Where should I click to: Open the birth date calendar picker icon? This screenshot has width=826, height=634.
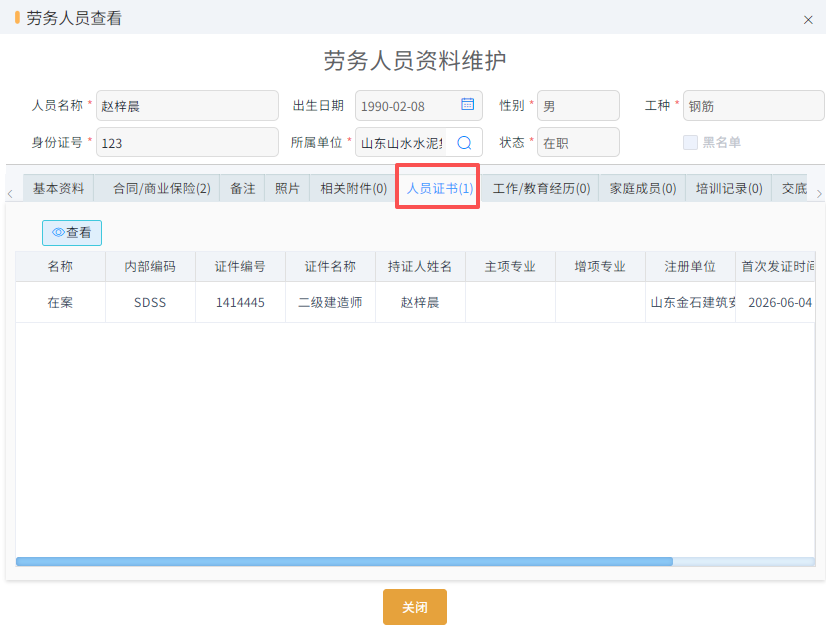467,104
